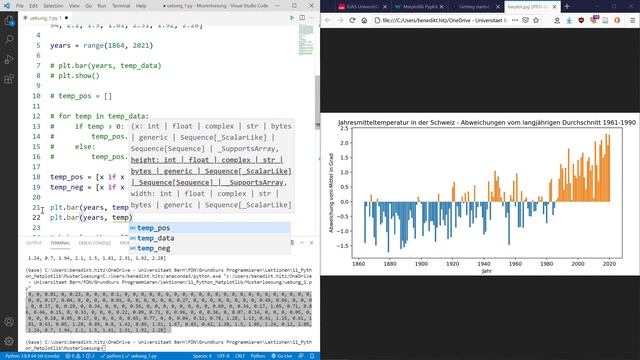
Task: Go back in Firefox
Action: pos(328,20)
